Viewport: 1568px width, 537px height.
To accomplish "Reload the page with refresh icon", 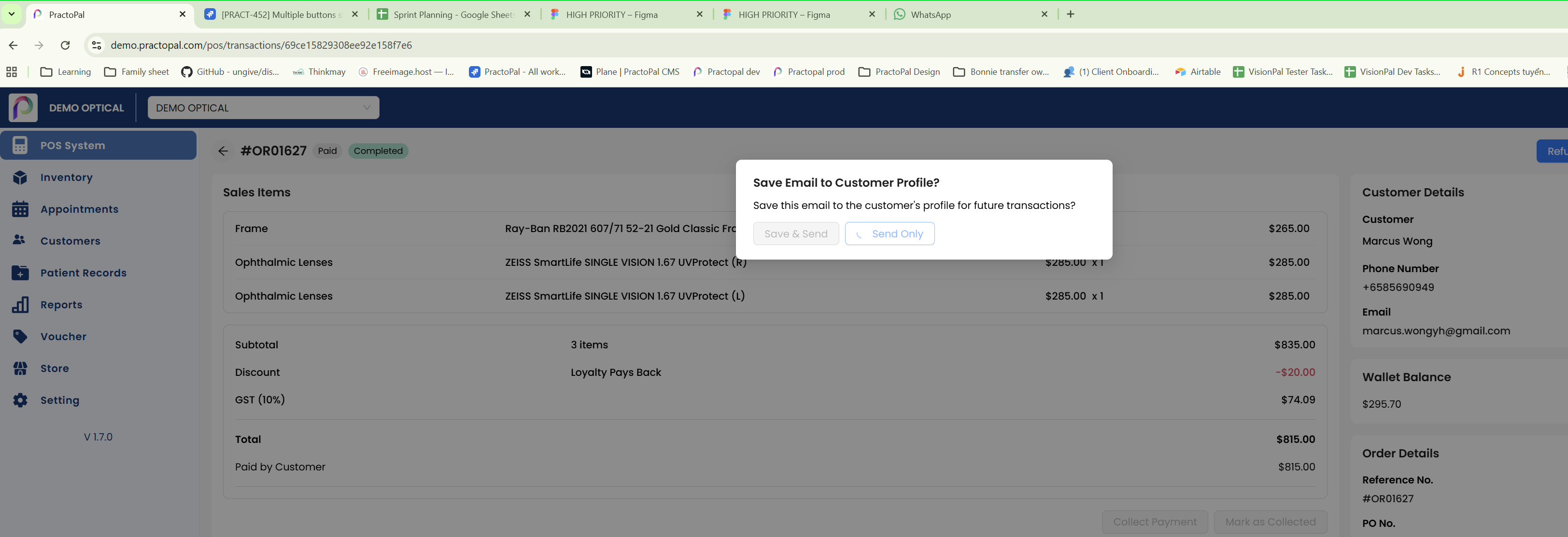I will coord(65,45).
